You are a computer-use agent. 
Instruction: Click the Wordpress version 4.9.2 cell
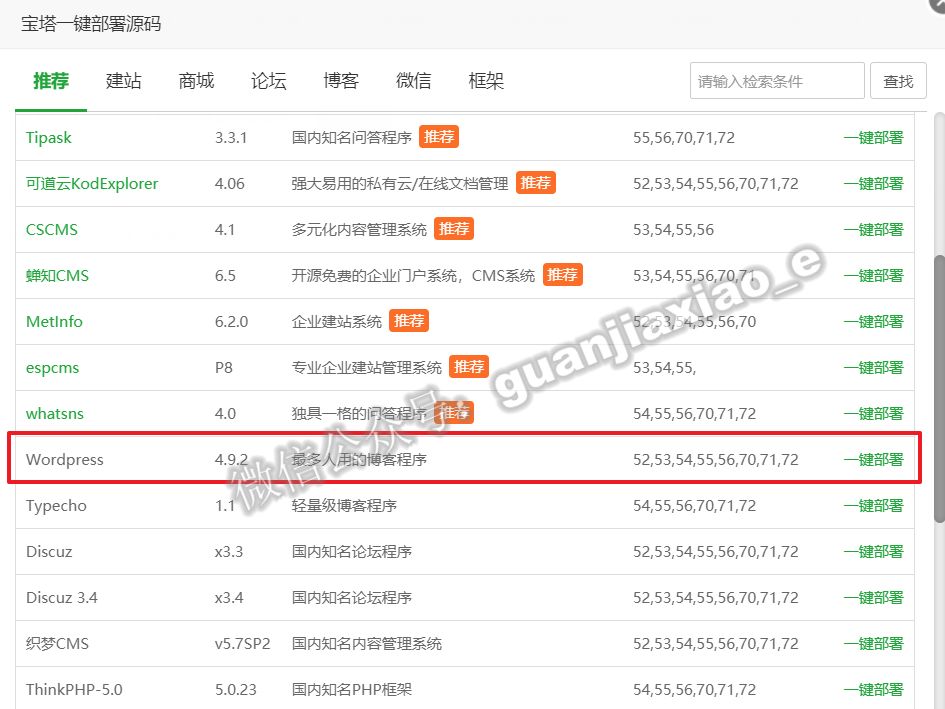231,459
